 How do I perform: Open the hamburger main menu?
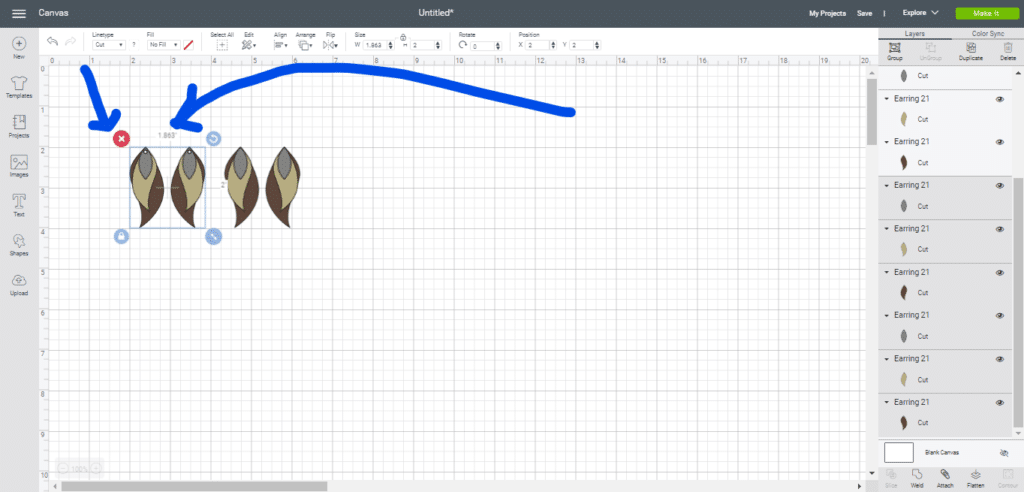tap(18, 13)
